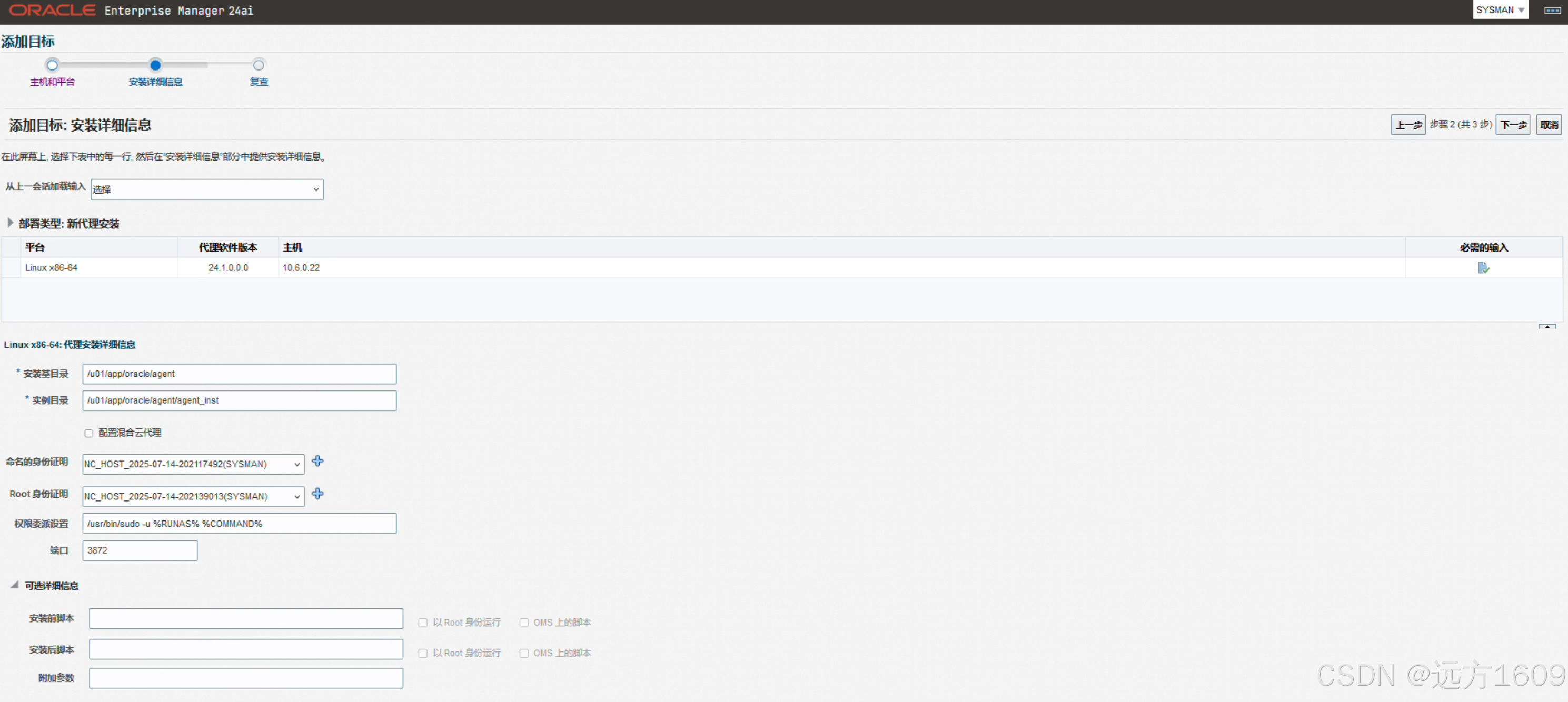The height and width of the screenshot is (702, 1568).
Task: Click the Agent Software Version column header
Action: 227,247
